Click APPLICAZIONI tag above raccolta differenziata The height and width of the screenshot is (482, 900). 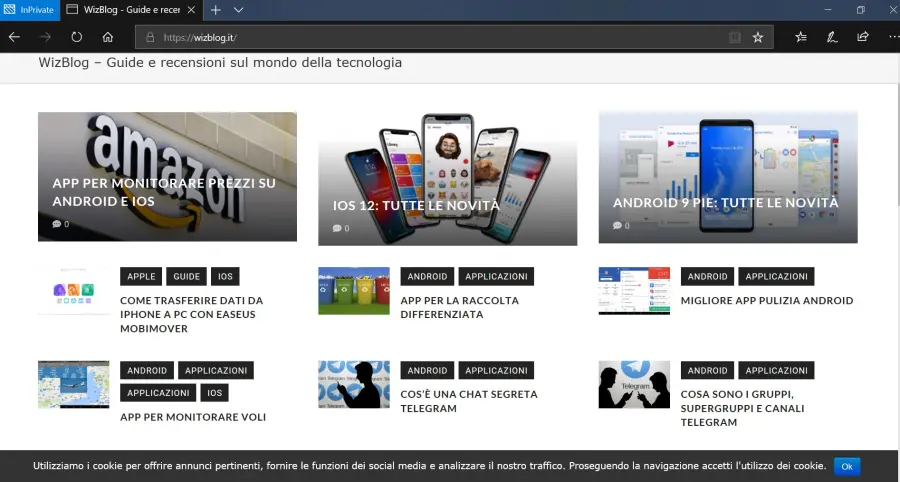[x=496, y=276]
